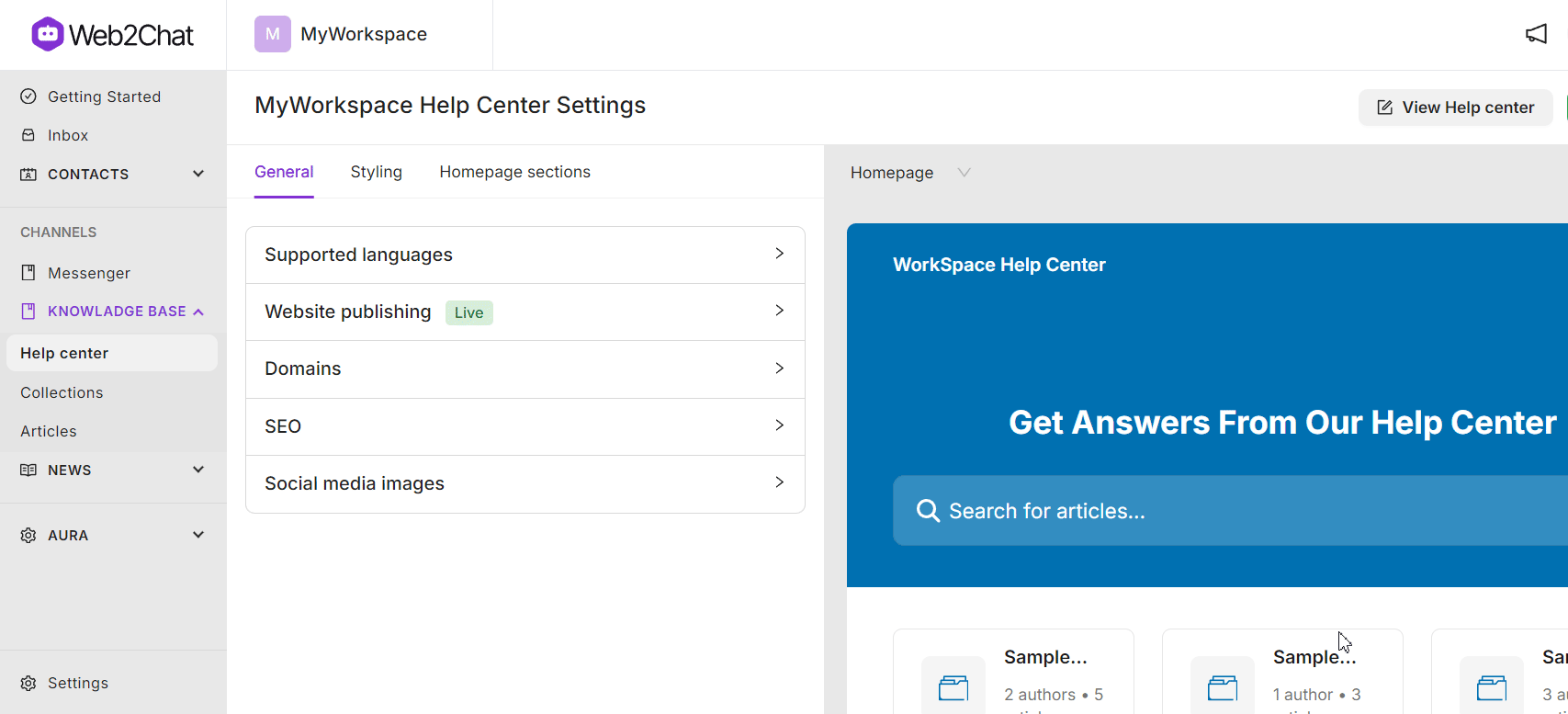Open Messenger channel
The height and width of the screenshot is (714, 1568).
tap(89, 273)
